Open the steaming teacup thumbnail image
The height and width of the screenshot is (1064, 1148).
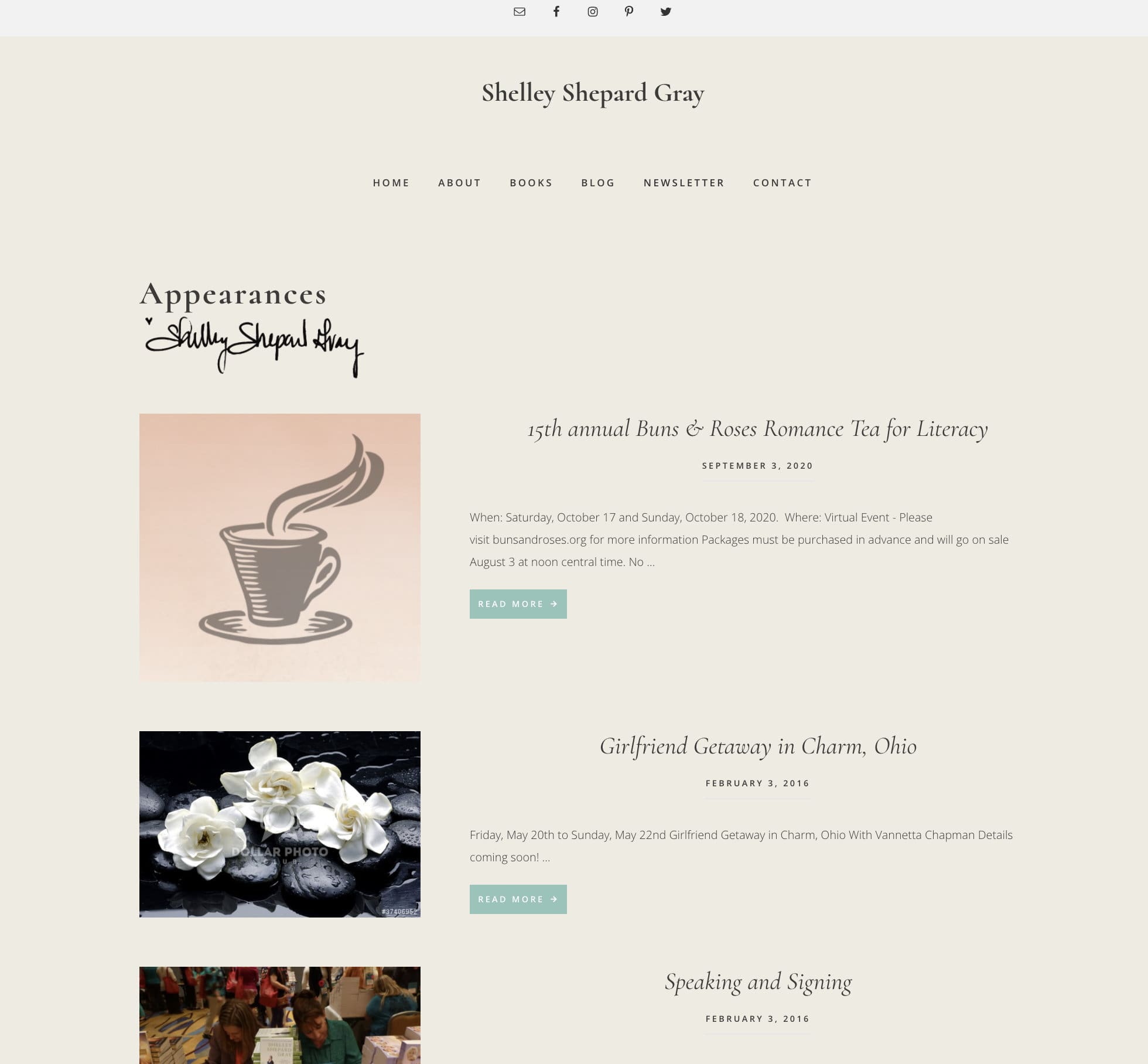pos(280,548)
